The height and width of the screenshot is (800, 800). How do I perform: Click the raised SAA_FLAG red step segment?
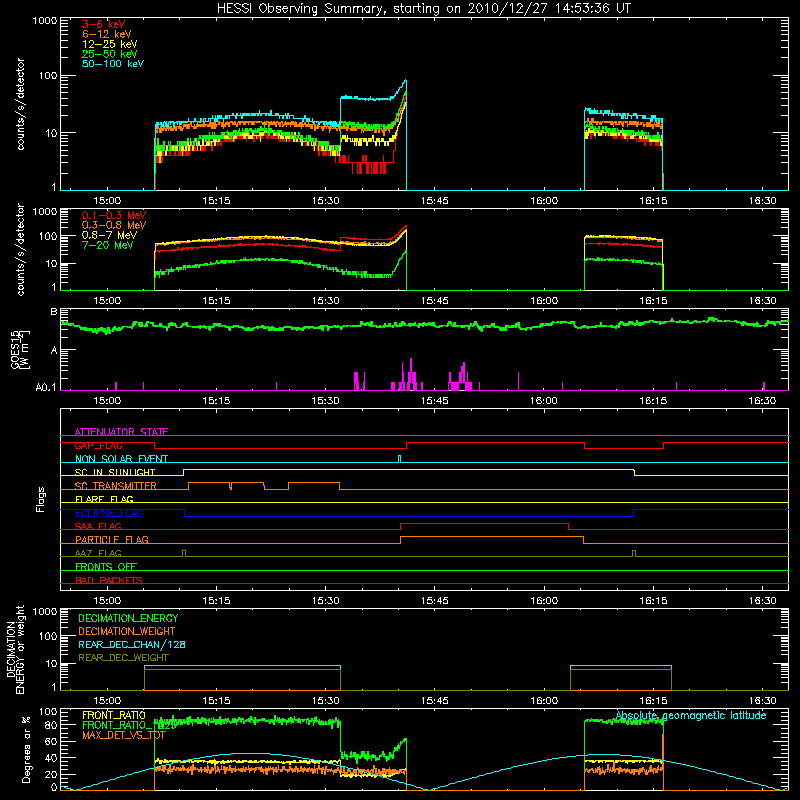point(484,523)
